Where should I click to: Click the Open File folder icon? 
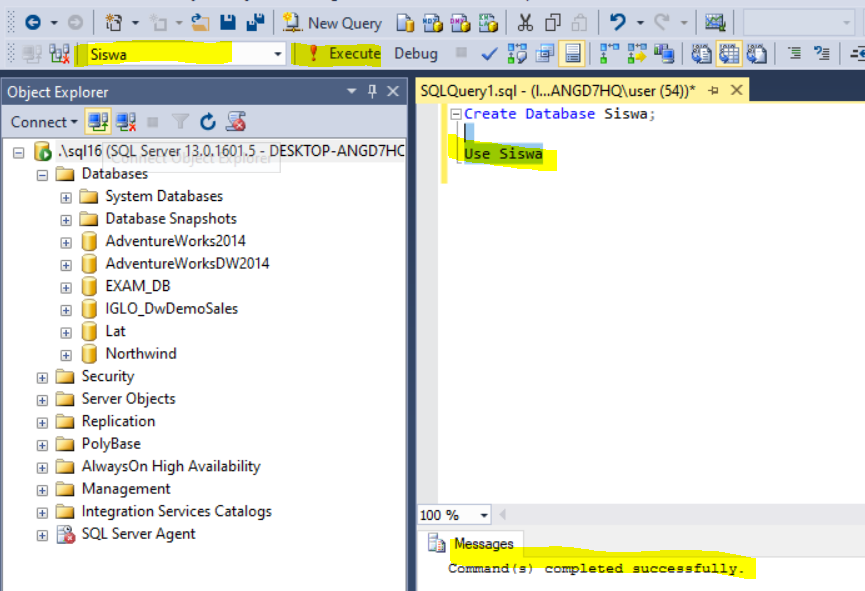(x=200, y=23)
